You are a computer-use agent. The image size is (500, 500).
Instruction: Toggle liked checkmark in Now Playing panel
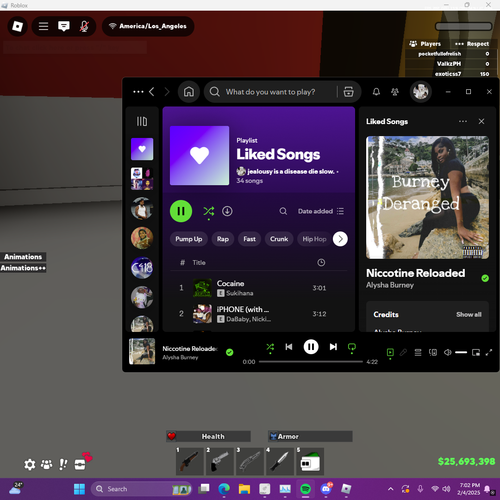[x=485, y=278]
